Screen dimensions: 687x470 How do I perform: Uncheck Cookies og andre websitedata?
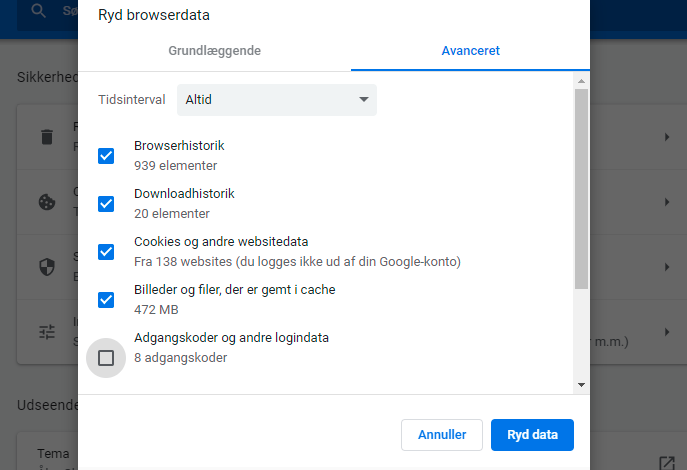click(x=106, y=252)
